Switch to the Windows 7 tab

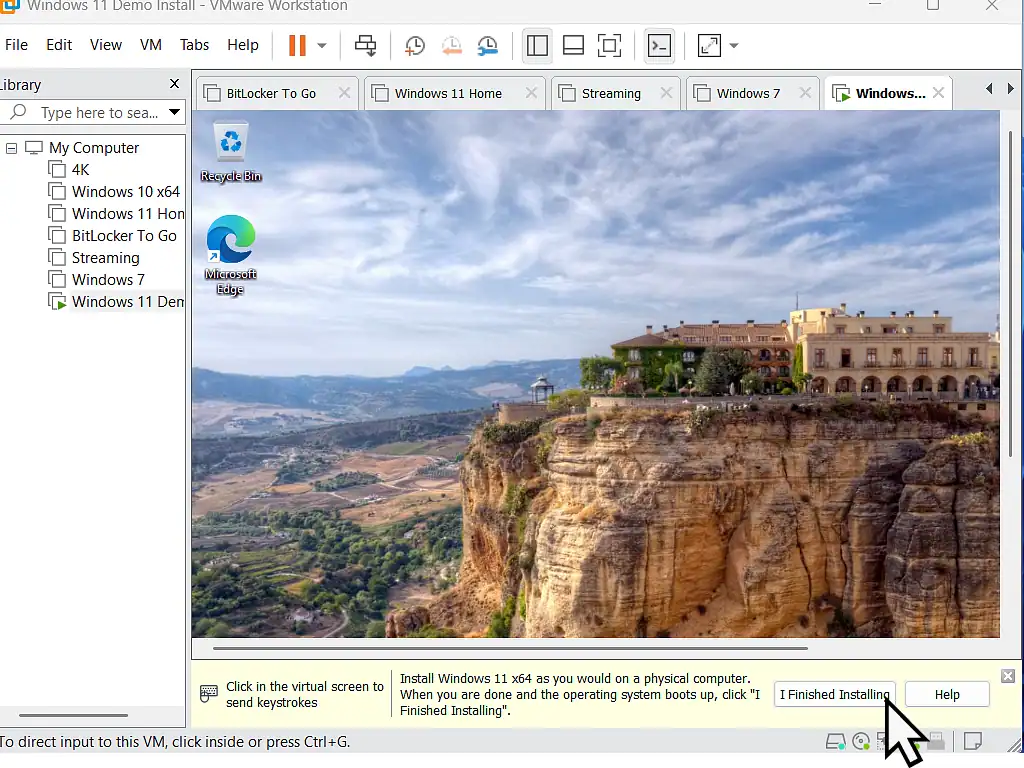[x=748, y=93]
